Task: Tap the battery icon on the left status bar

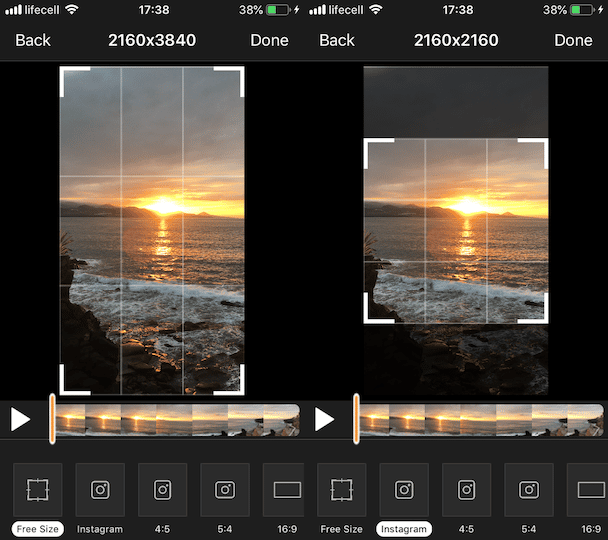Action: tap(278, 10)
